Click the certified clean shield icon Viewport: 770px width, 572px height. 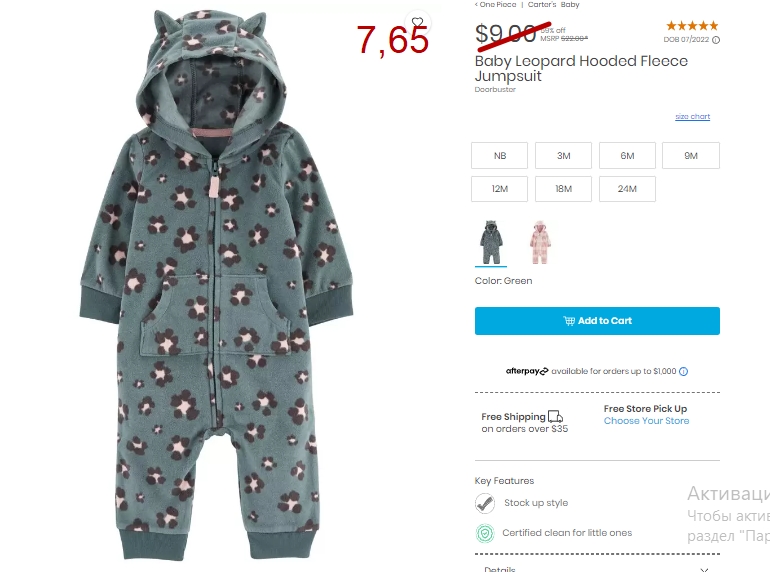485,533
